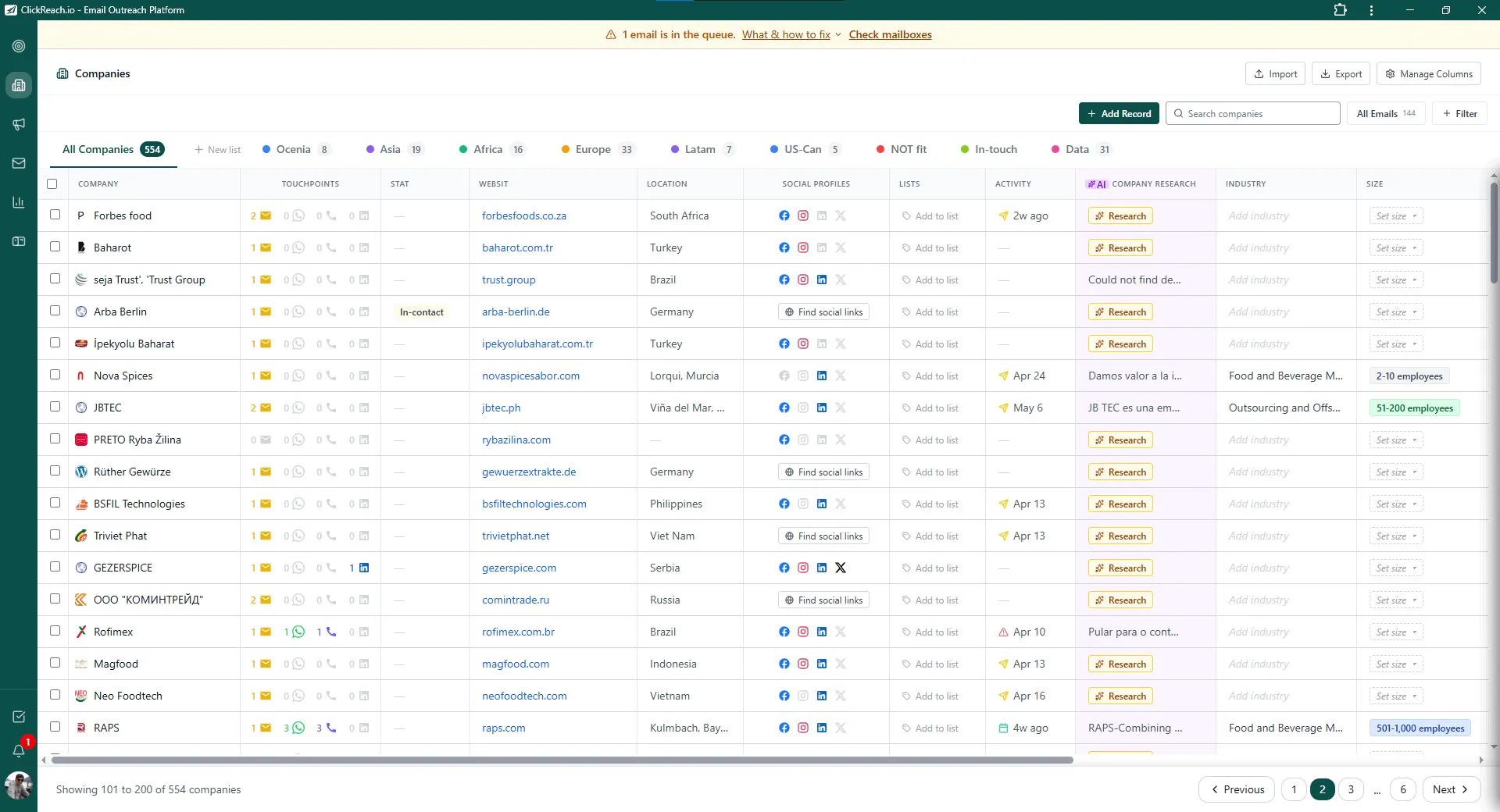Click email touchpoint icon for JBTEC
The width and height of the screenshot is (1500, 812).
coord(266,408)
